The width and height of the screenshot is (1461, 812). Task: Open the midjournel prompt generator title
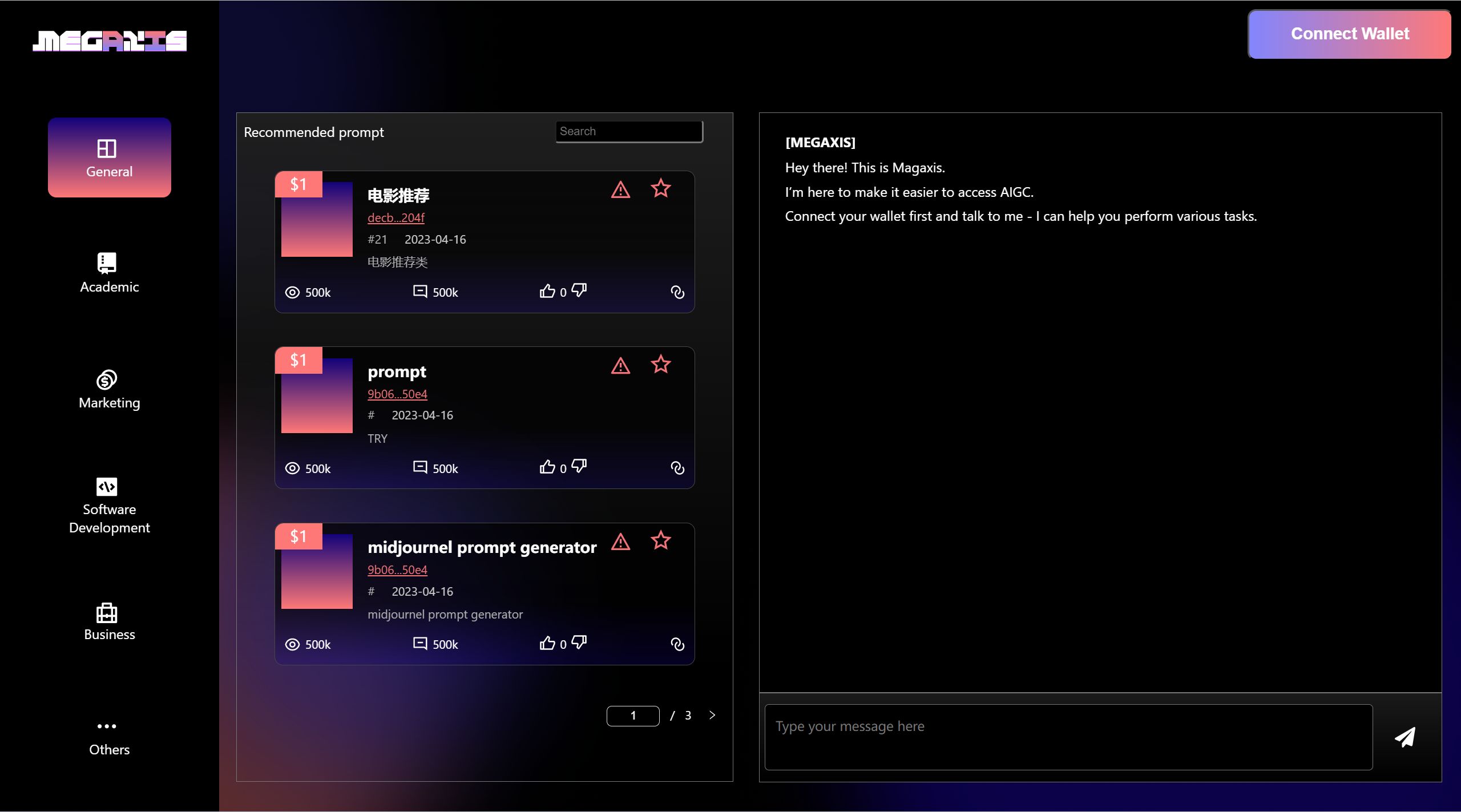482,547
